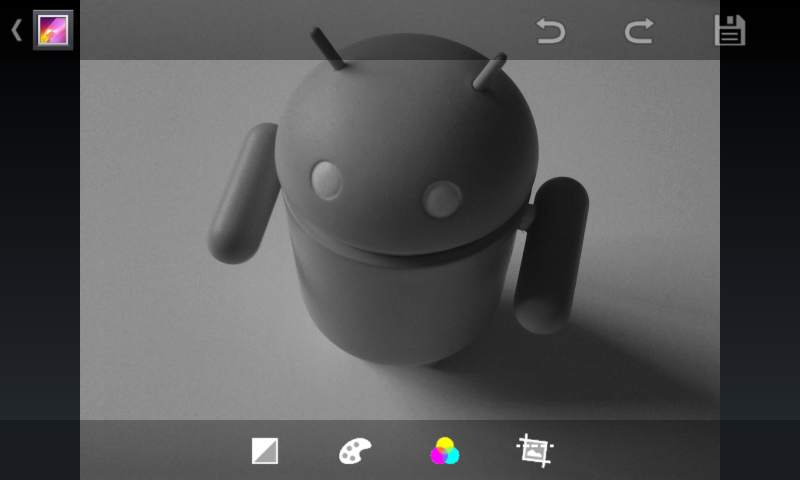Redo the last undone edit
The image size is (800, 480).
639,31
